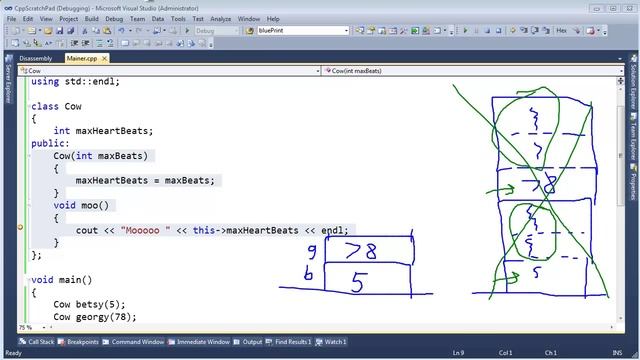
Task: Close the Mainer.cpp tab
Action: tap(104, 58)
